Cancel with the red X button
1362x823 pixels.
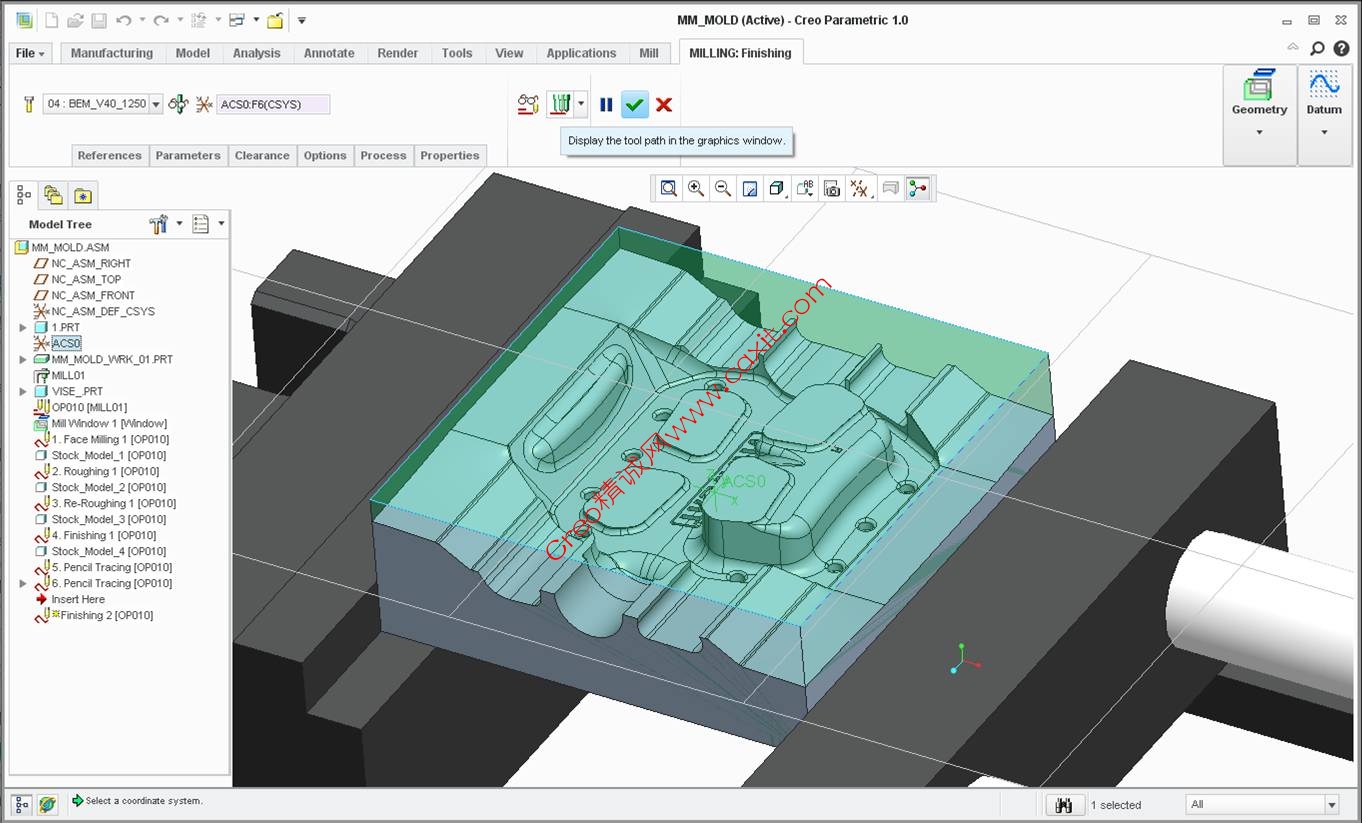(x=664, y=104)
